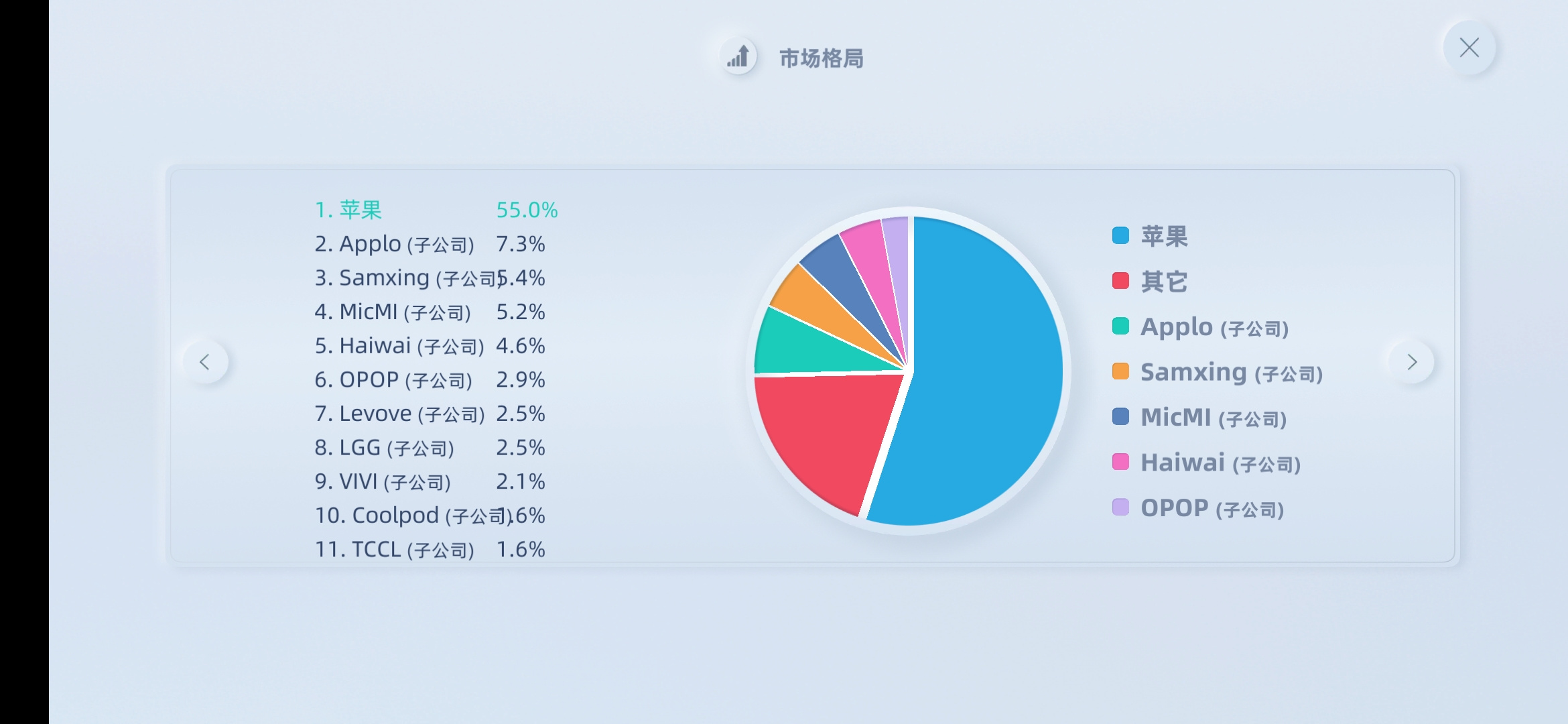Toggle the orange Samxing legend marker
Screen dimensions: 1568x724
(x=1120, y=371)
